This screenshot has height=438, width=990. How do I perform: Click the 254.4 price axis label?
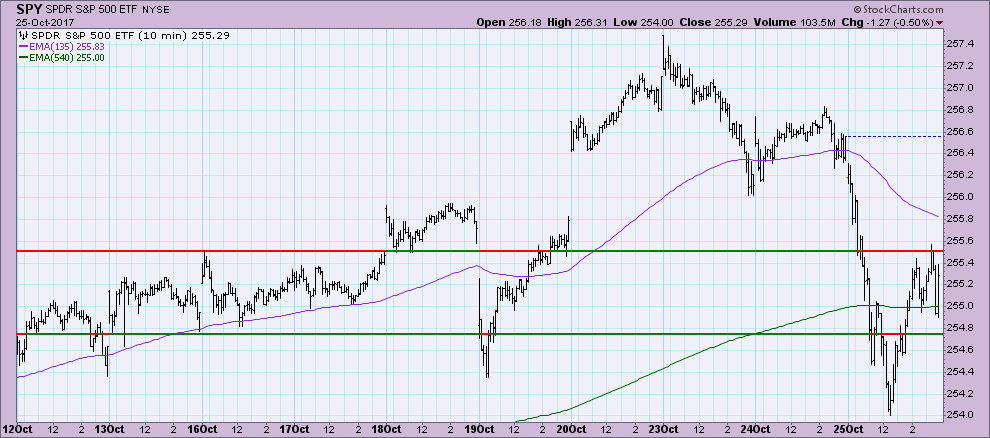[960, 371]
